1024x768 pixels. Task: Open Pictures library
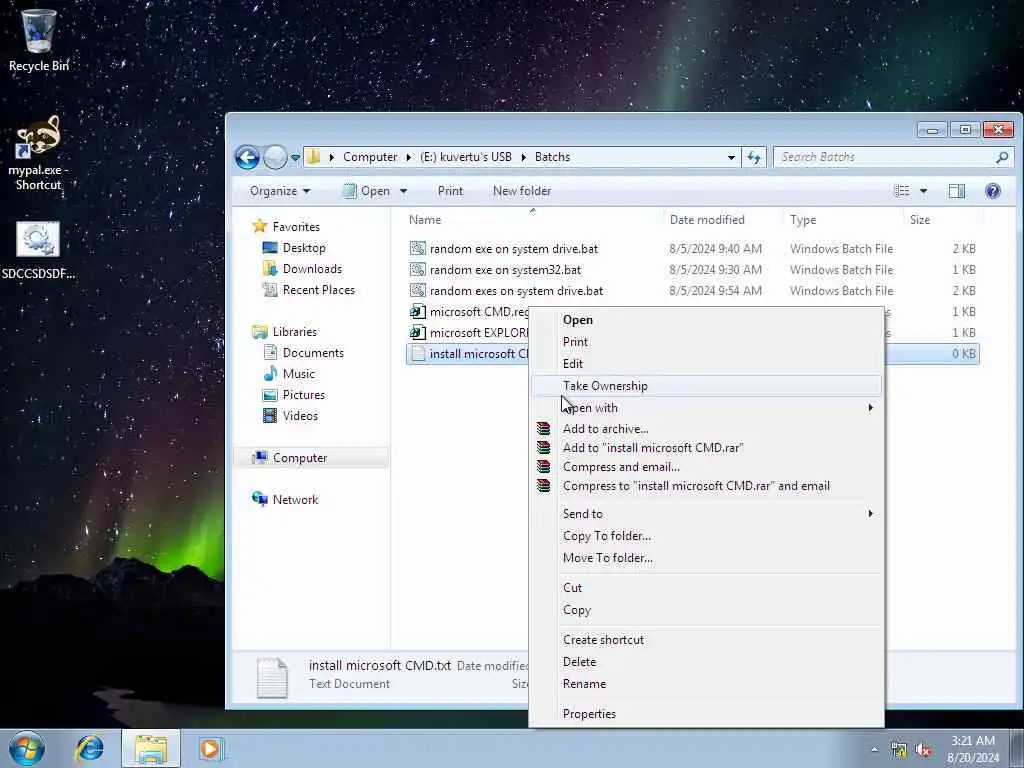click(293, 394)
